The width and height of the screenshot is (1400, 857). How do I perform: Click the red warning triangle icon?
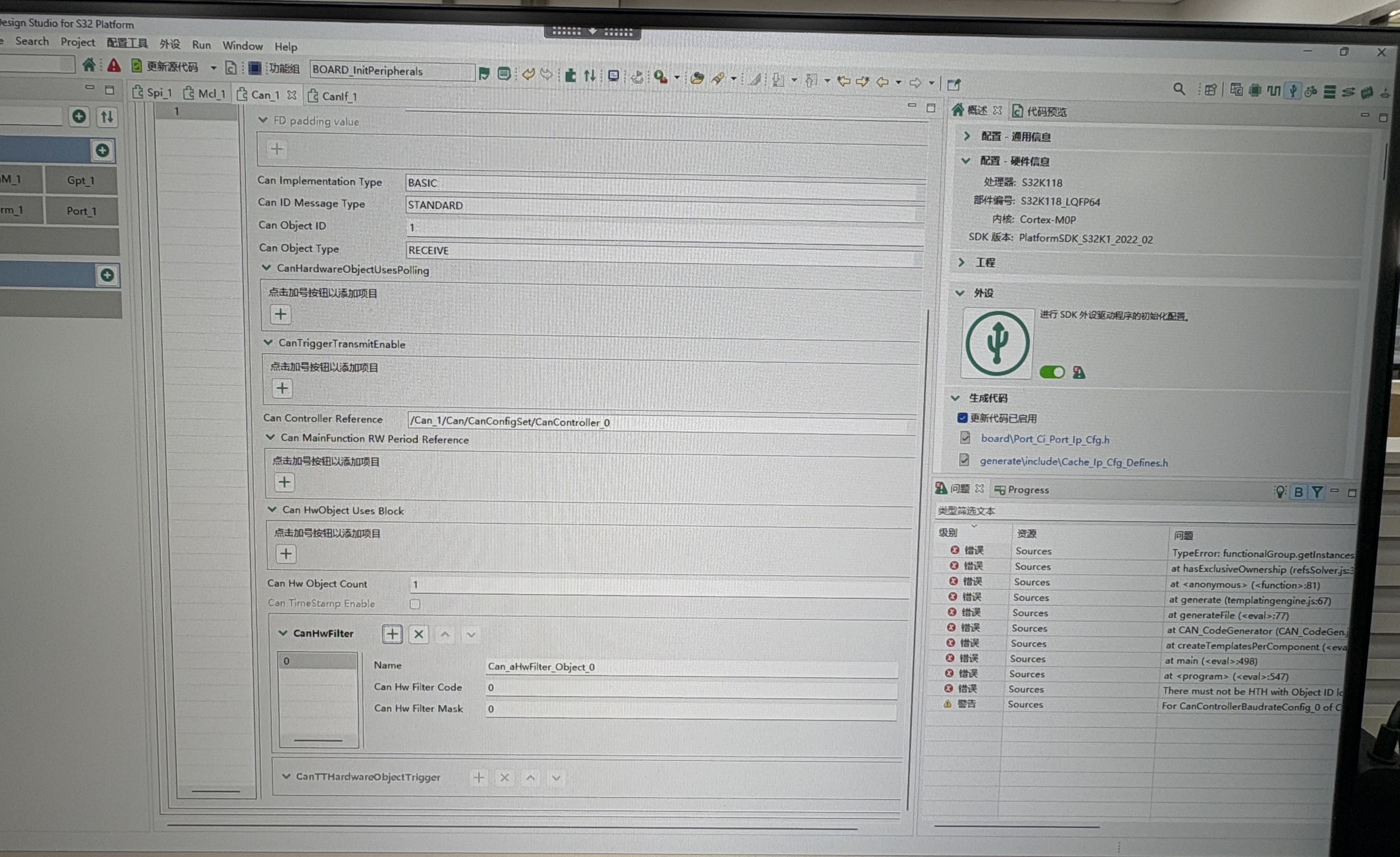[x=114, y=65]
